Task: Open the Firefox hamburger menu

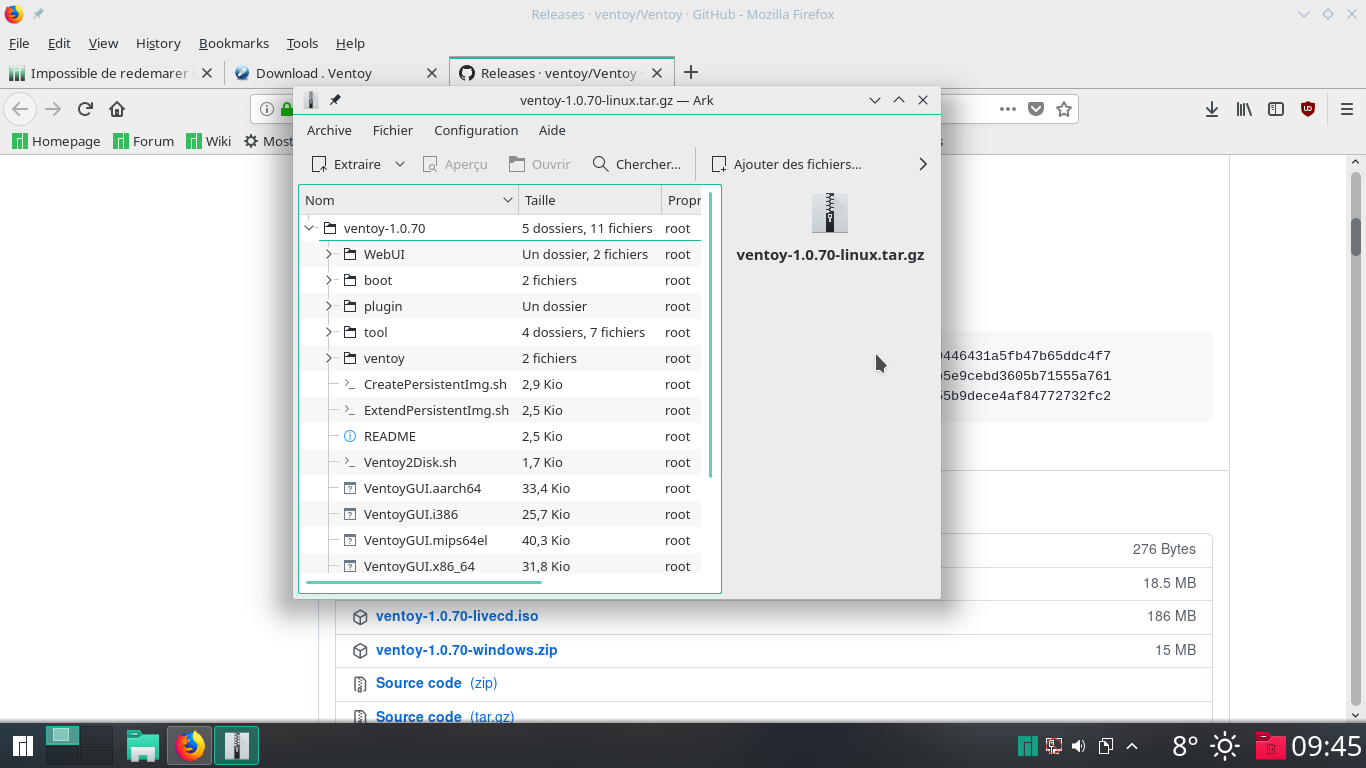Action: [x=1347, y=109]
